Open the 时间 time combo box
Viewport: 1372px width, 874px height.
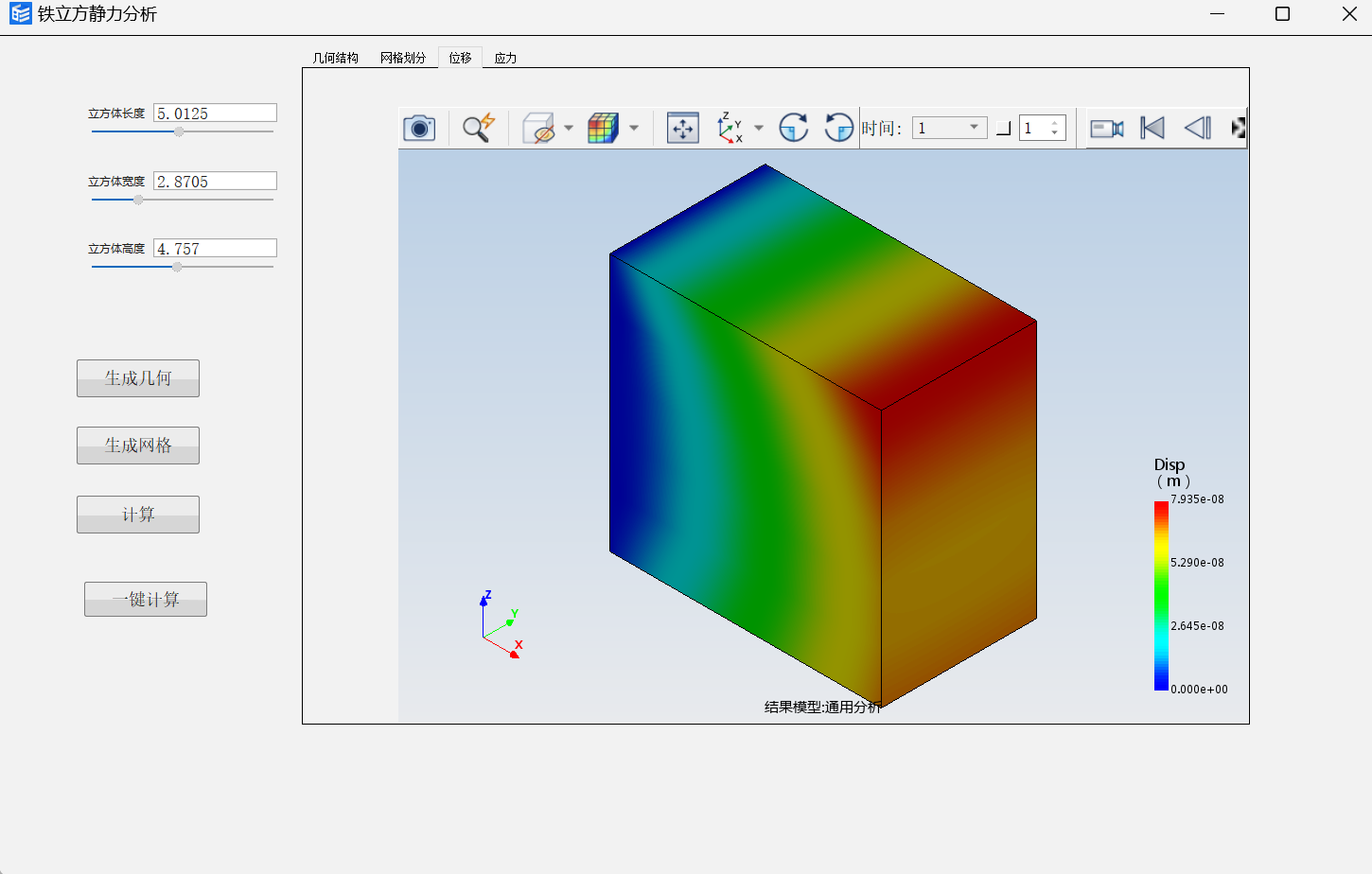coord(949,128)
